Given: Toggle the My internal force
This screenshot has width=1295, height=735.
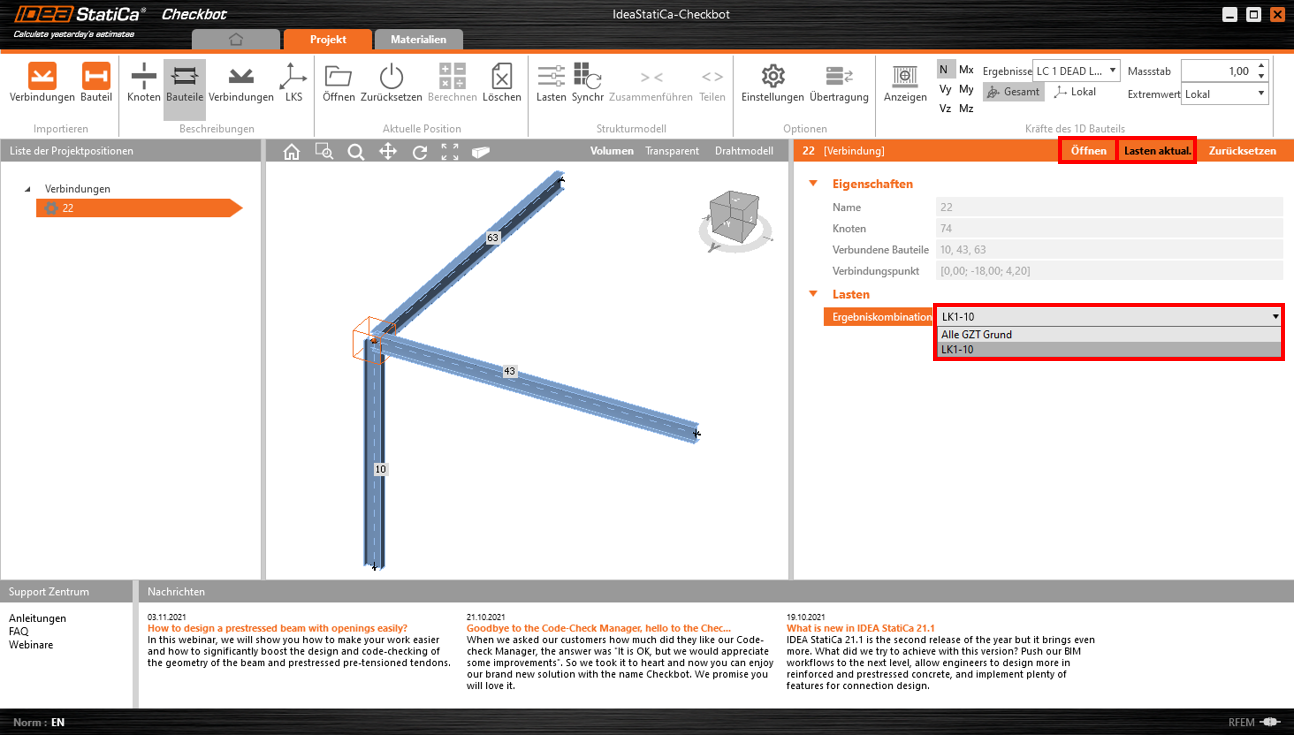Looking at the screenshot, I should click(x=966, y=90).
